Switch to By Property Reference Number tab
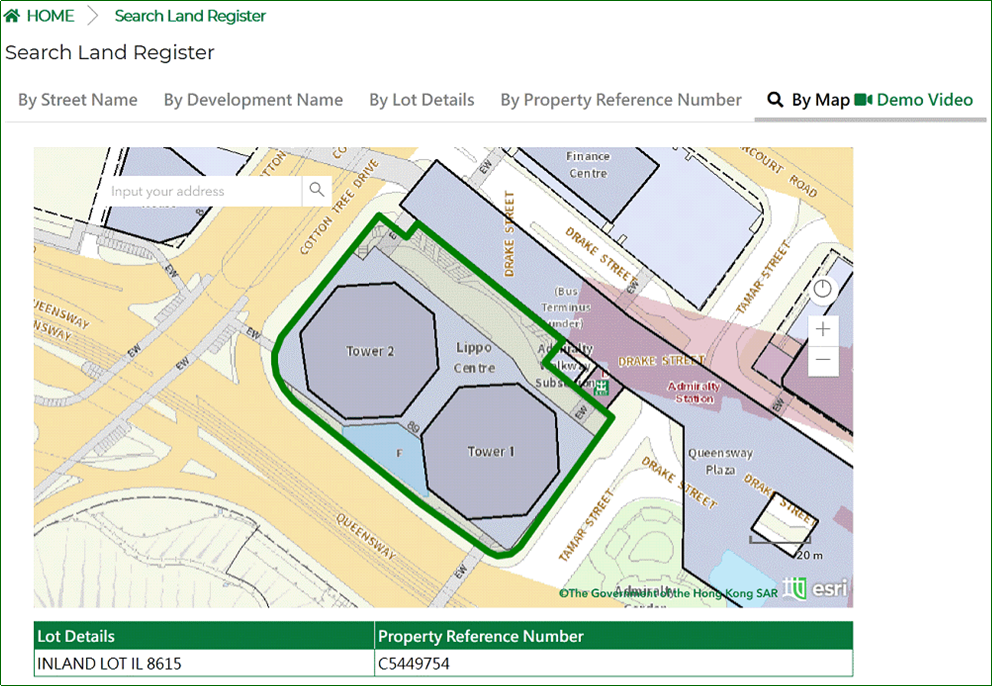This screenshot has height=686, width=993. point(621,100)
